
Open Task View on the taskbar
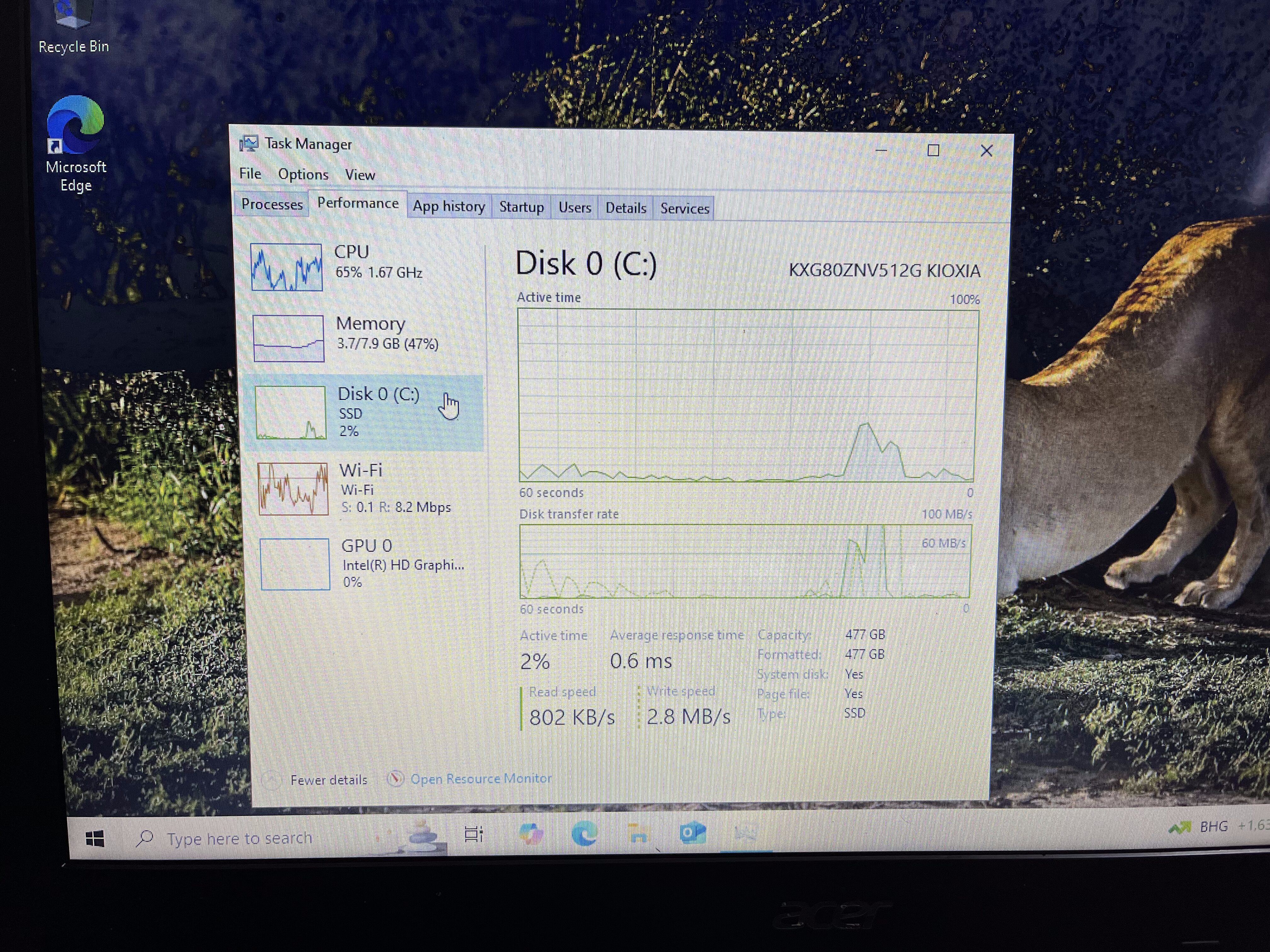coord(474,834)
